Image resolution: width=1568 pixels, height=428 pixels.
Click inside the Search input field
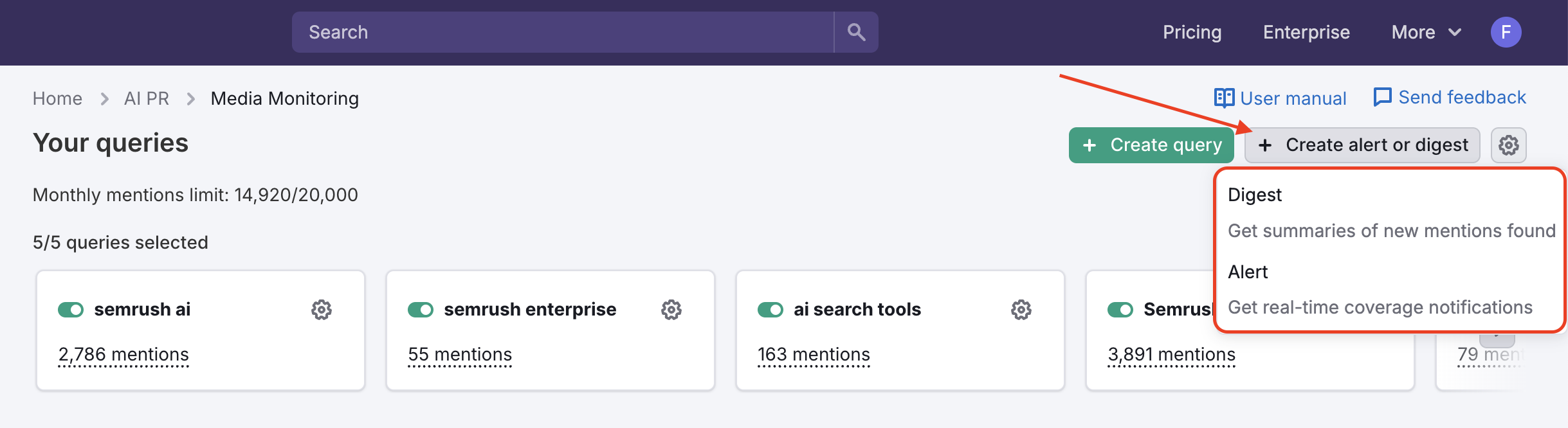pyautogui.click(x=563, y=32)
